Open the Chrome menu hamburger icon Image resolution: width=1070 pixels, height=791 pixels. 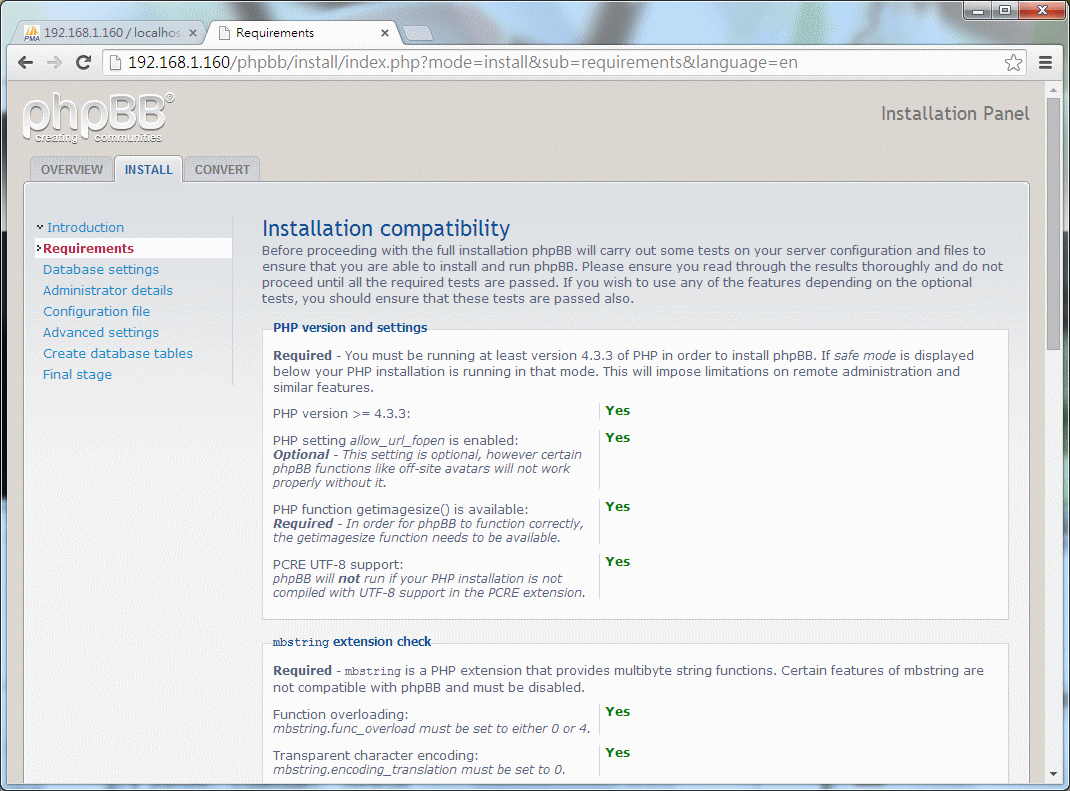pos(1045,63)
